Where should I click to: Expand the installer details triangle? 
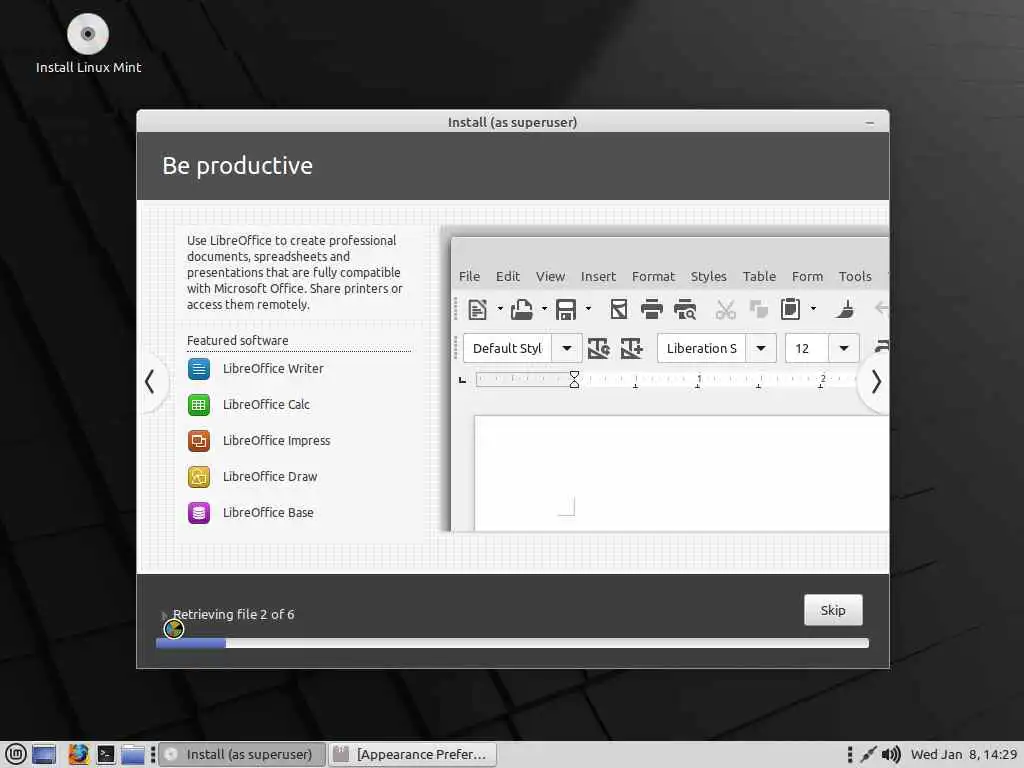164,615
